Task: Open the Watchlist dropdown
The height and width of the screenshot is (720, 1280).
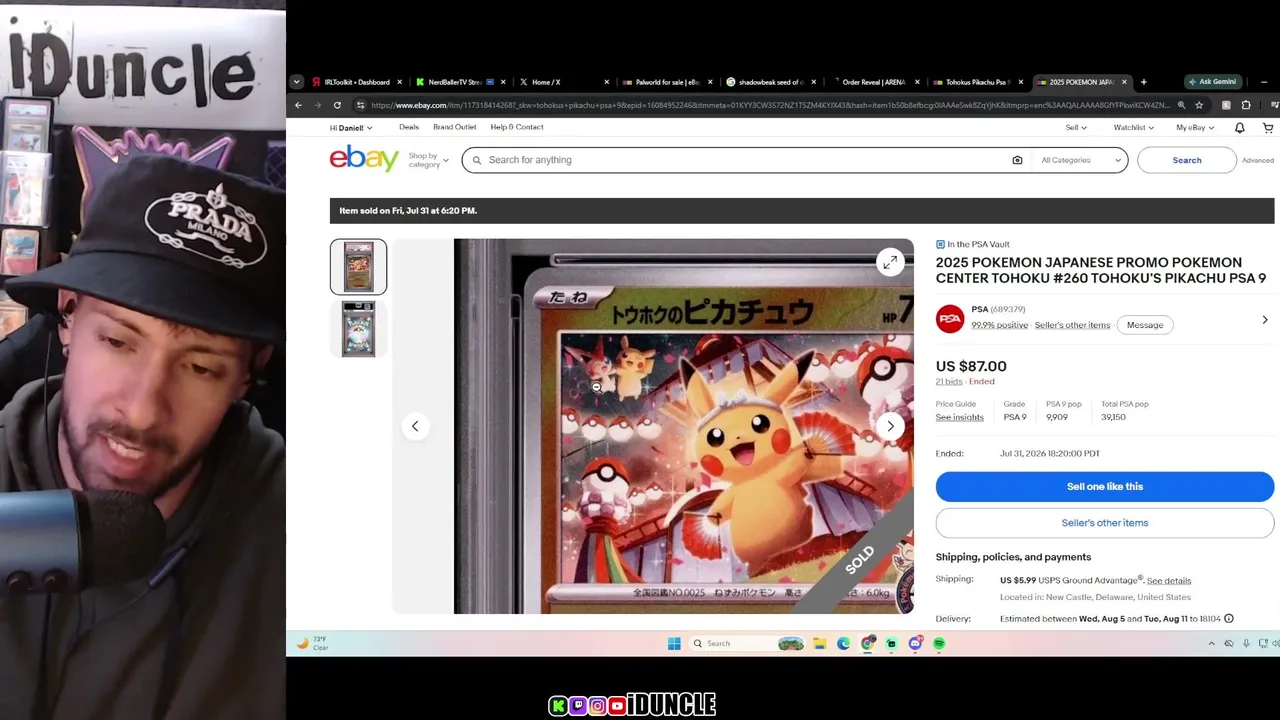Action: 1133,128
